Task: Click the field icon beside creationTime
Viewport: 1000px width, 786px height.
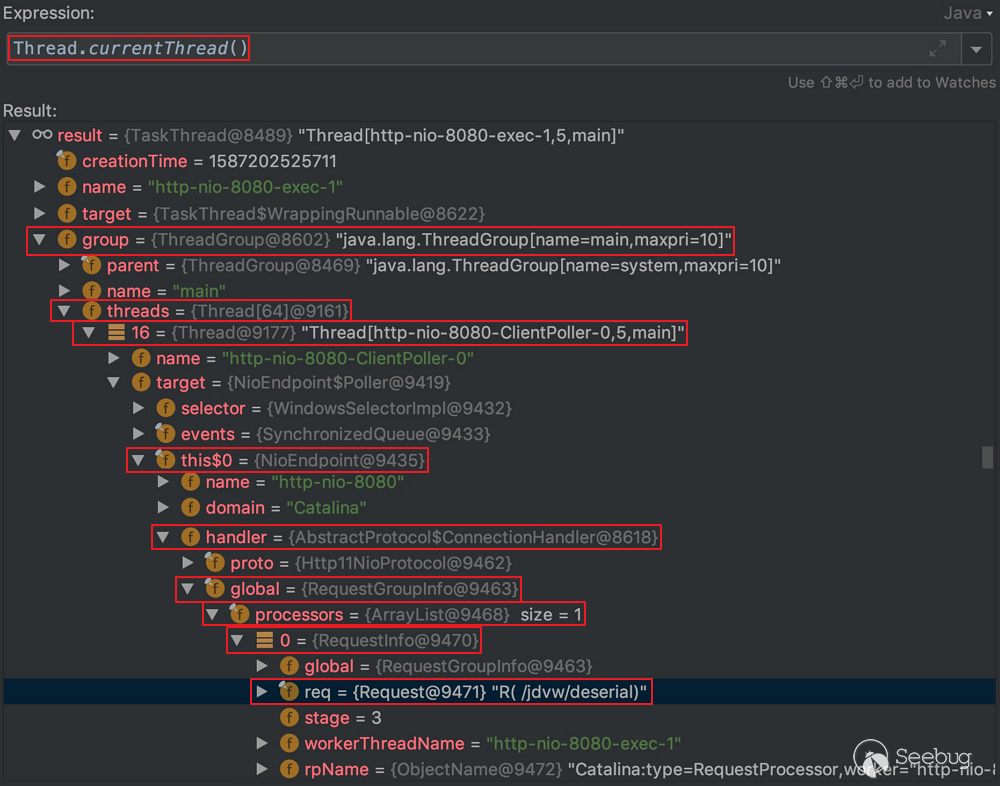Action: [67, 161]
